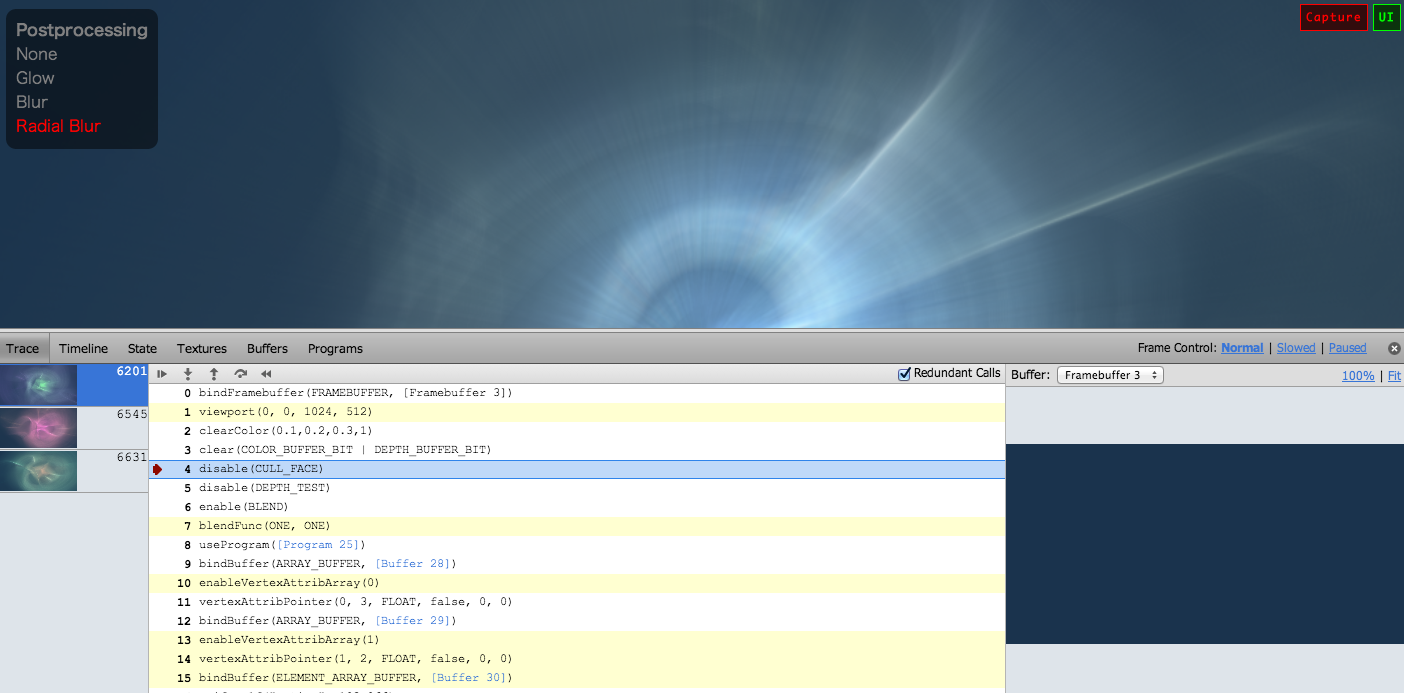Dismiss the trace panel with the ✕ icon
The image size is (1404, 693).
click(1394, 348)
